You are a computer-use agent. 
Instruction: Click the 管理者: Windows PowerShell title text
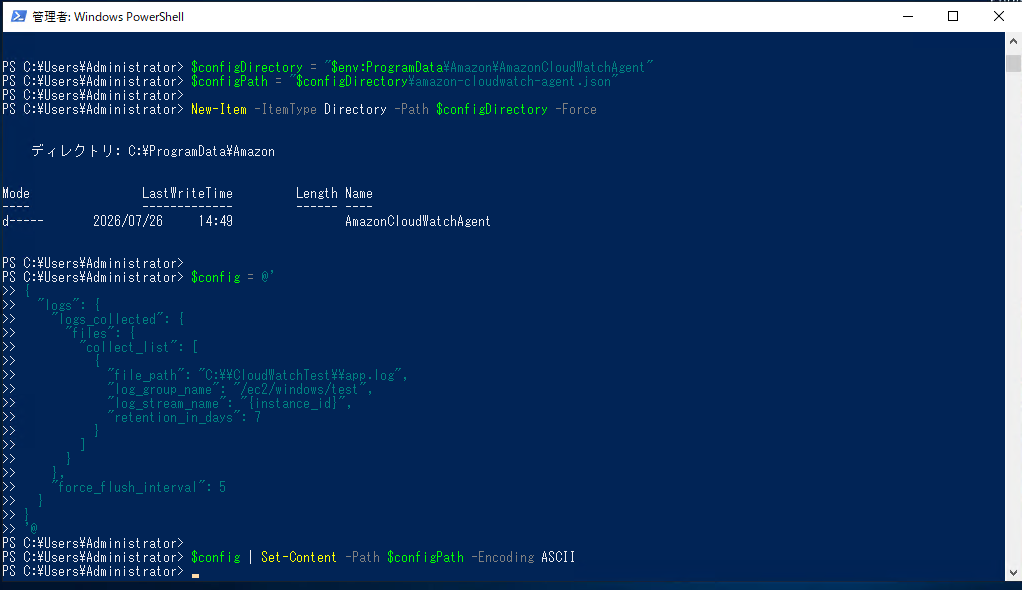(x=108, y=17)
